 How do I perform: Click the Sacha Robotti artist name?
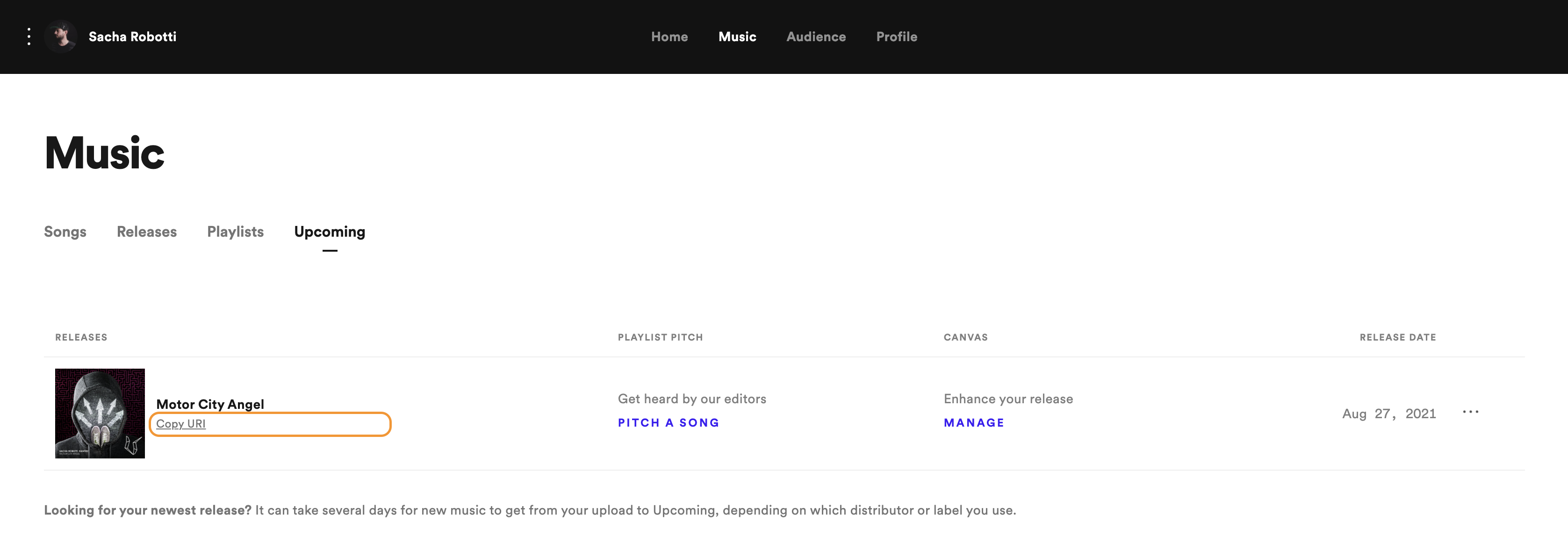pos(132,36)
